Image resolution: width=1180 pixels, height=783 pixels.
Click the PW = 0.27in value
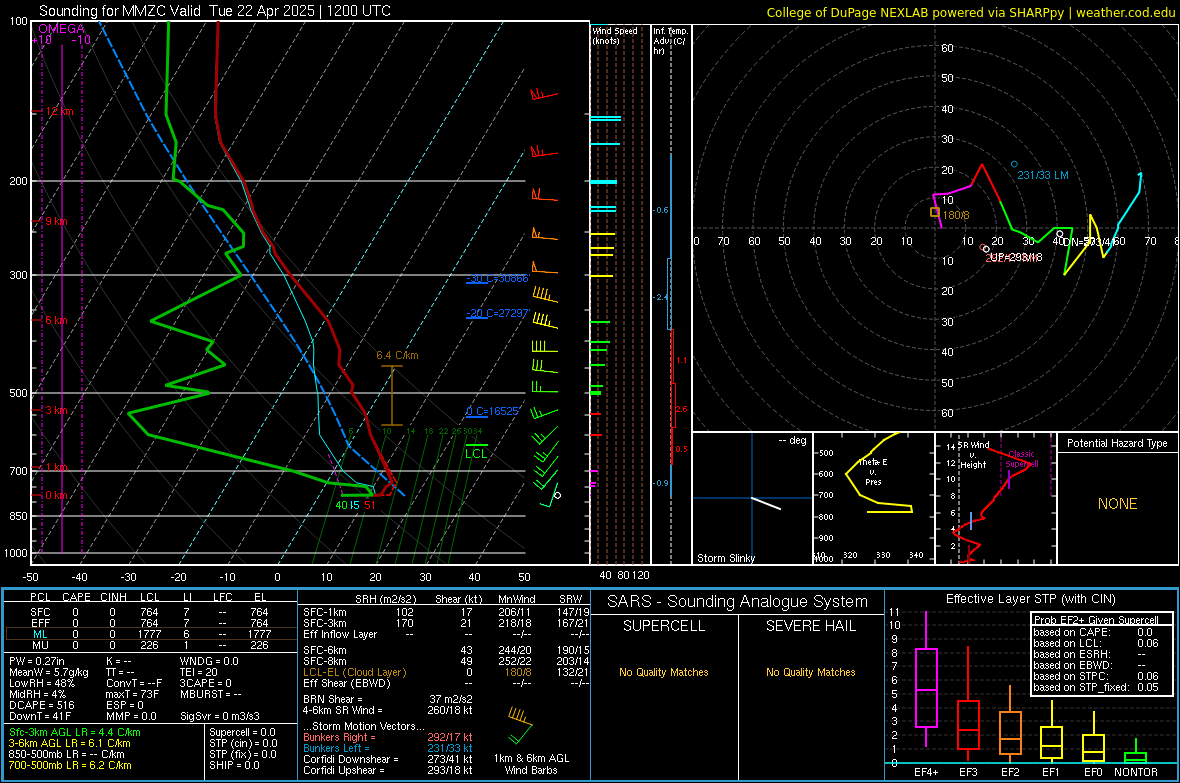(37, 661)
